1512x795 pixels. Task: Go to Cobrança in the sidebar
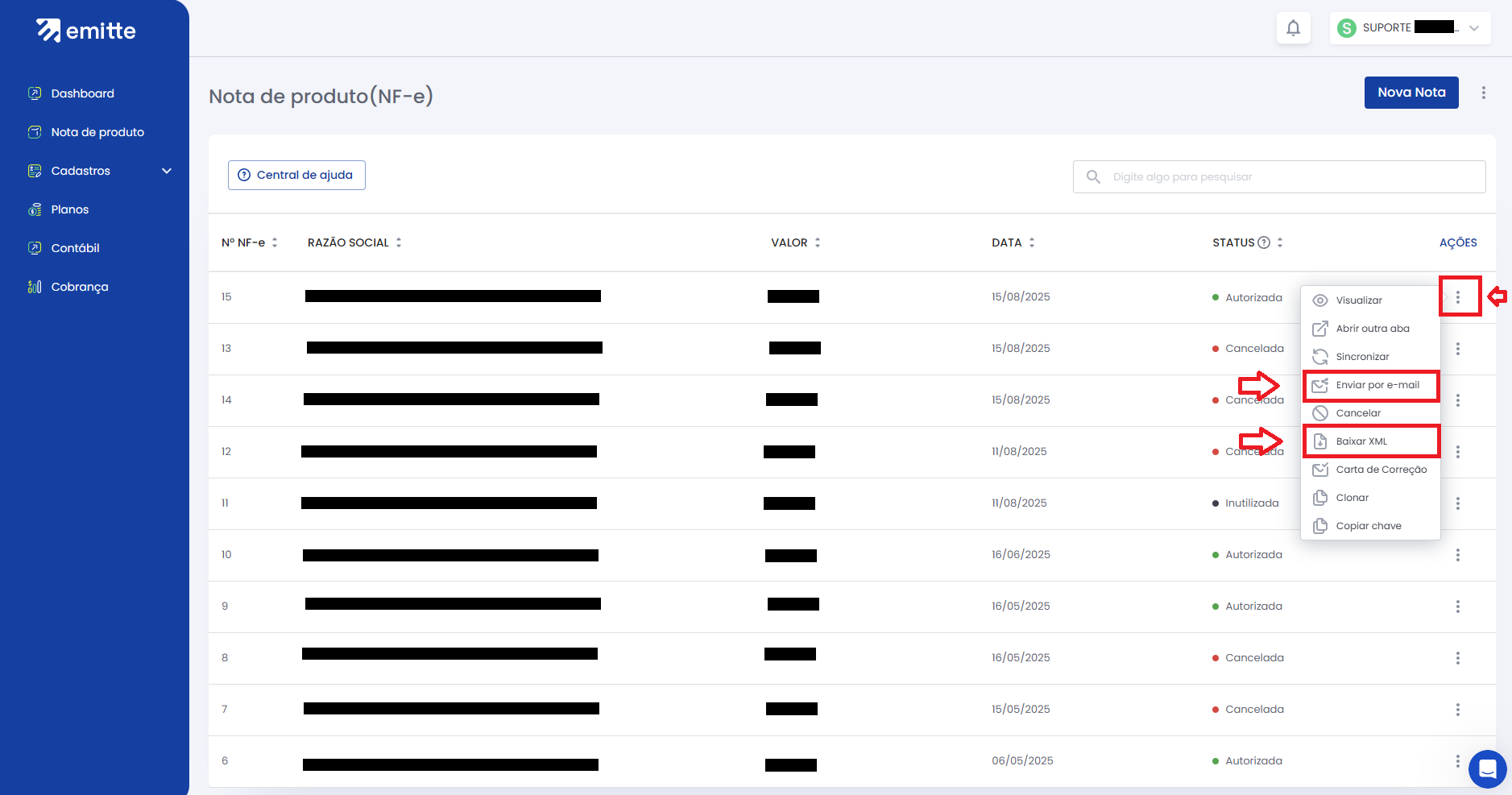point(79,287)
